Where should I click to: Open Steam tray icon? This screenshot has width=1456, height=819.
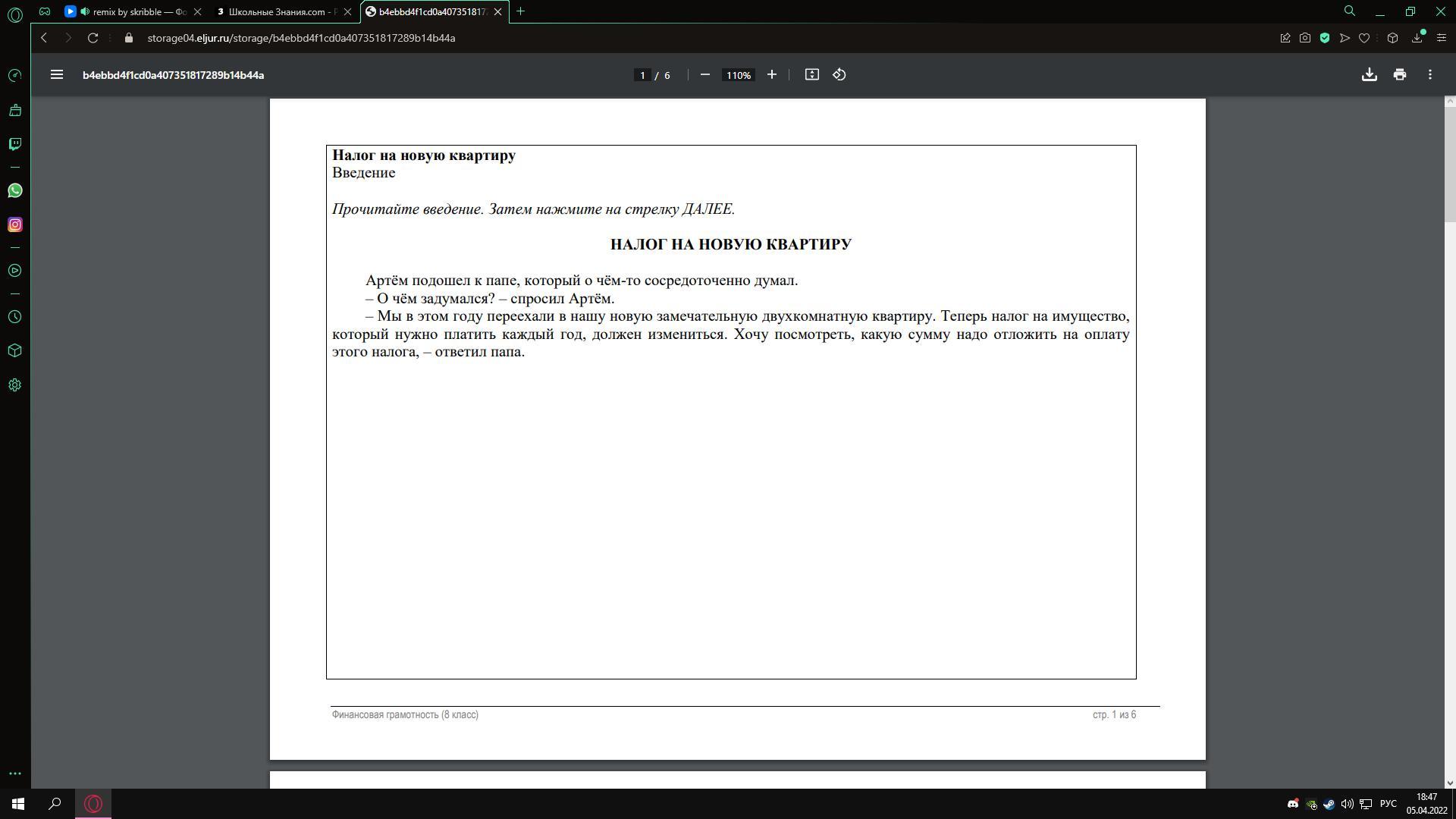click(x=1329, y=804)
